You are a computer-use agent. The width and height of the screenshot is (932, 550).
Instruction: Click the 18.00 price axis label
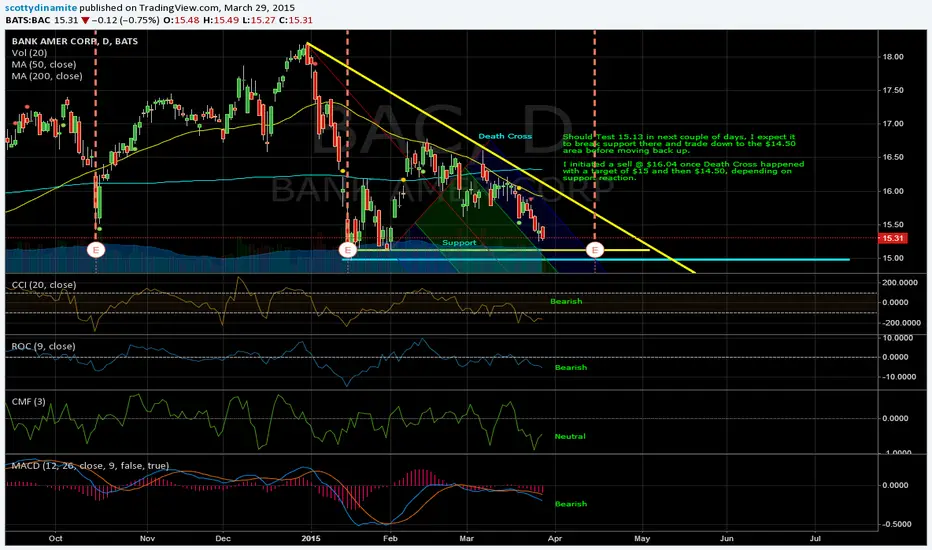point(893,56)
